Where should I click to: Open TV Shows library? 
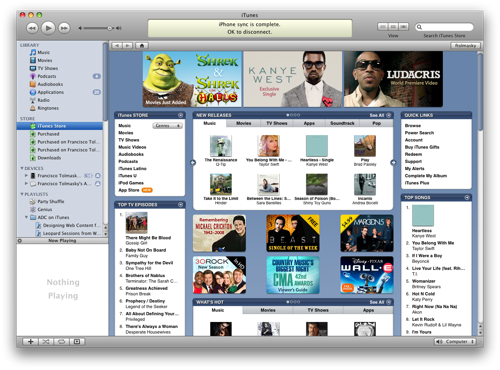[47, 68]
